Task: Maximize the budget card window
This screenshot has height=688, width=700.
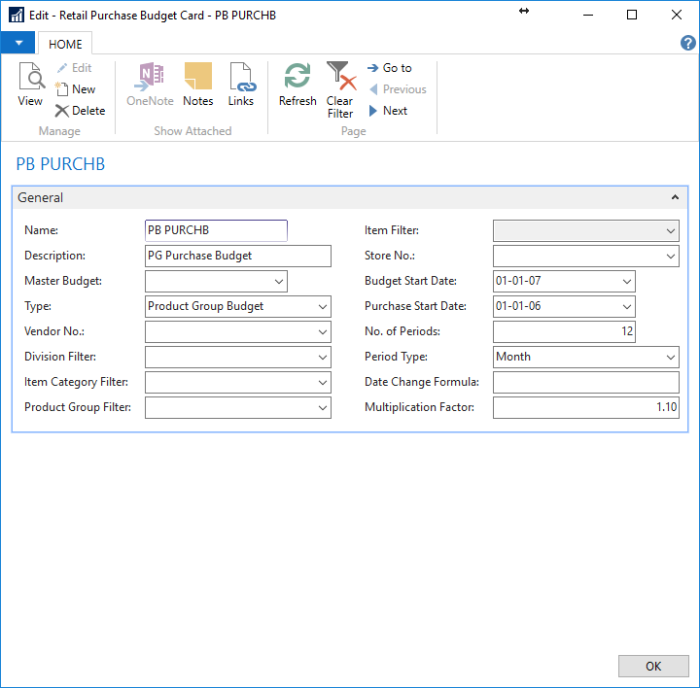Action: click(x=632, y=15)
